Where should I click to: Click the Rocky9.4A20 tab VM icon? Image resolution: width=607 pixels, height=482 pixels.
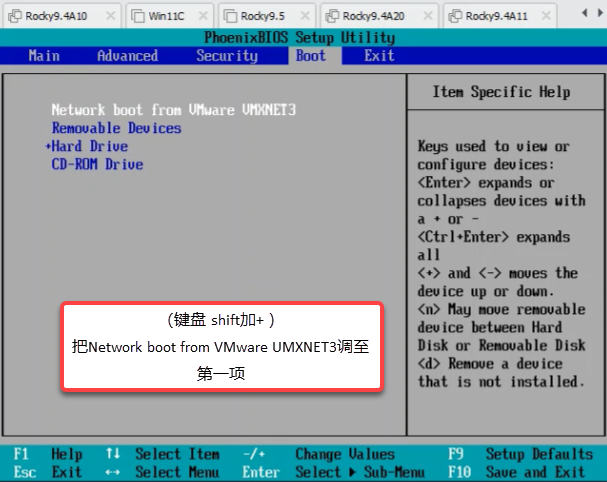coord(331,16)
